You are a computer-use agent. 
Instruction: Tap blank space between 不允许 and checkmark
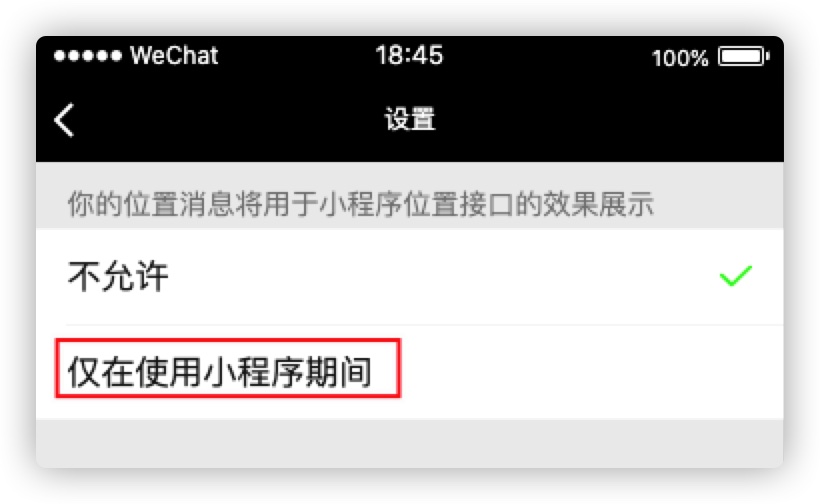(x=445, y=276)
